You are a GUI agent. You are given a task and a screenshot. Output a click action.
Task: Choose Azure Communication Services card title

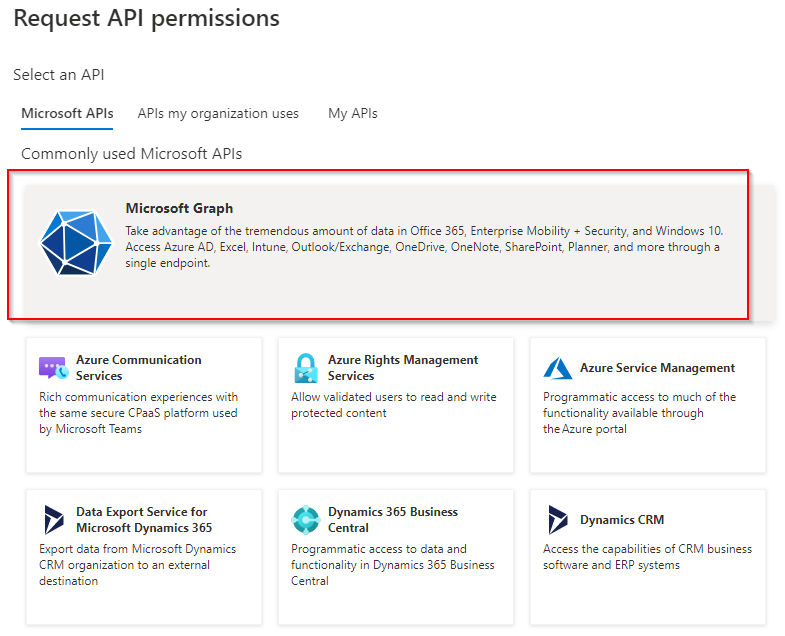click(139, 368)
